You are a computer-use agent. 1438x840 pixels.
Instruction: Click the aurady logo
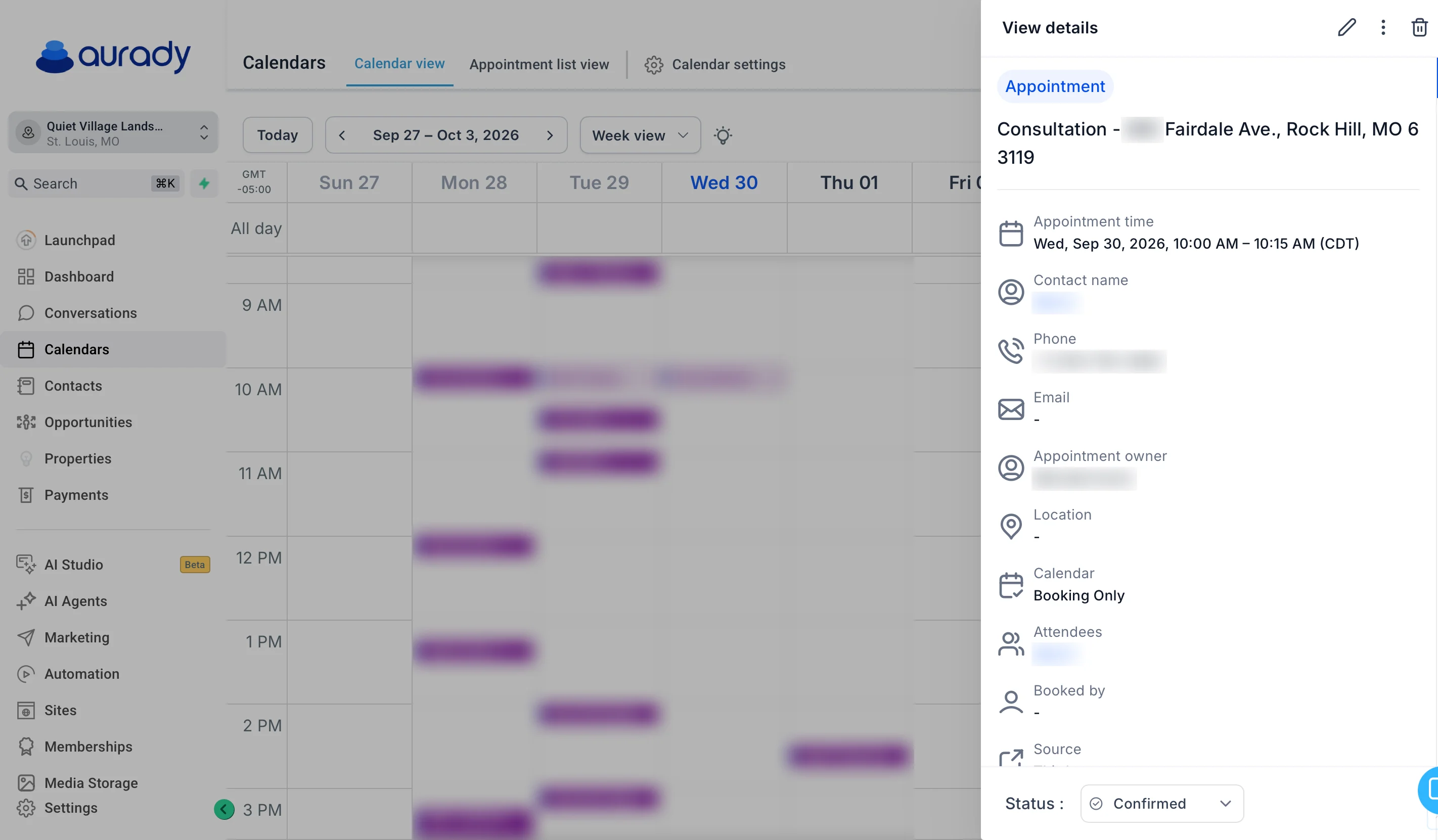pos(113,56)
